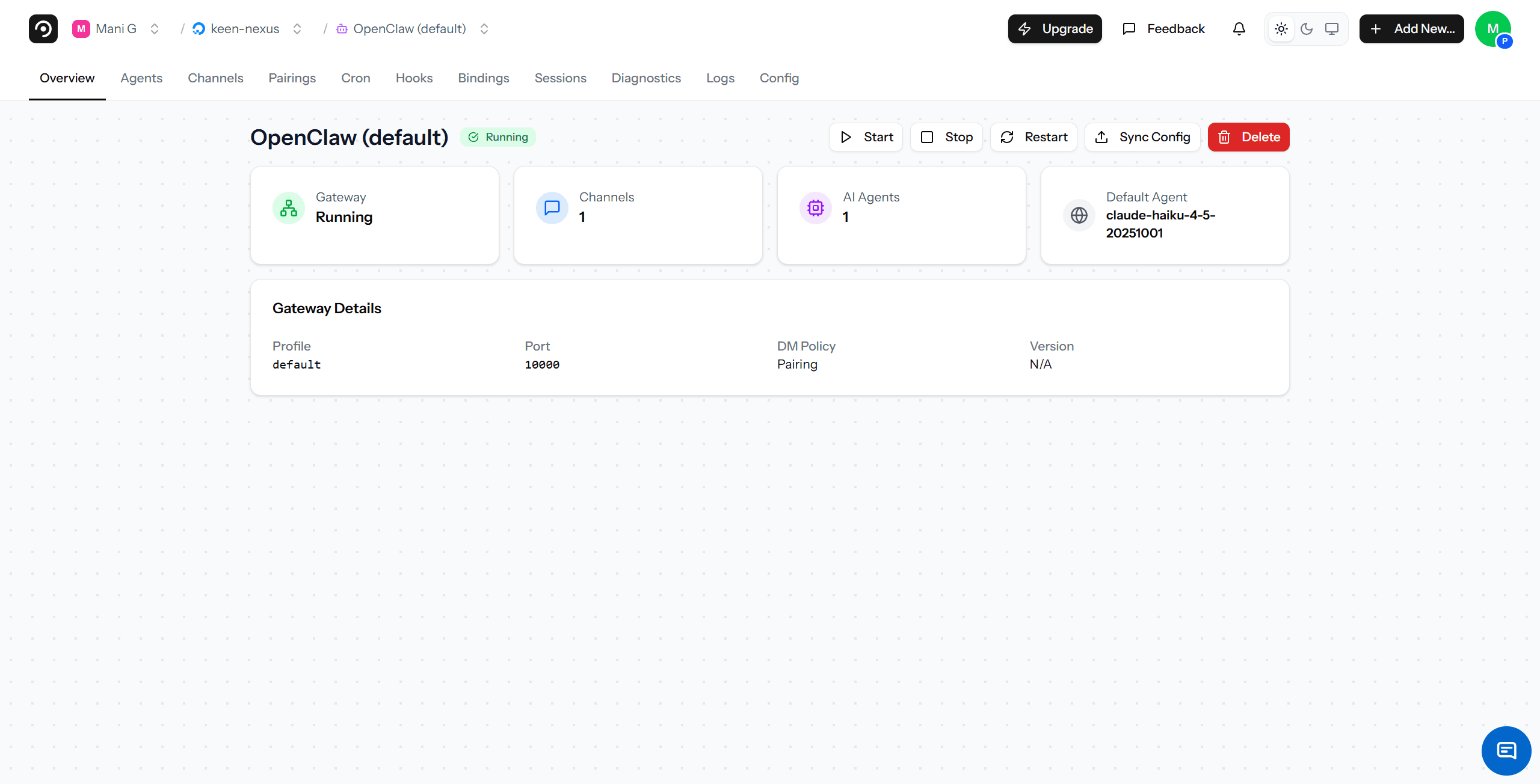This screenshot has width=1540, height=784.
Task: Open the notifications bell
Action: [x=1239, y=28]
